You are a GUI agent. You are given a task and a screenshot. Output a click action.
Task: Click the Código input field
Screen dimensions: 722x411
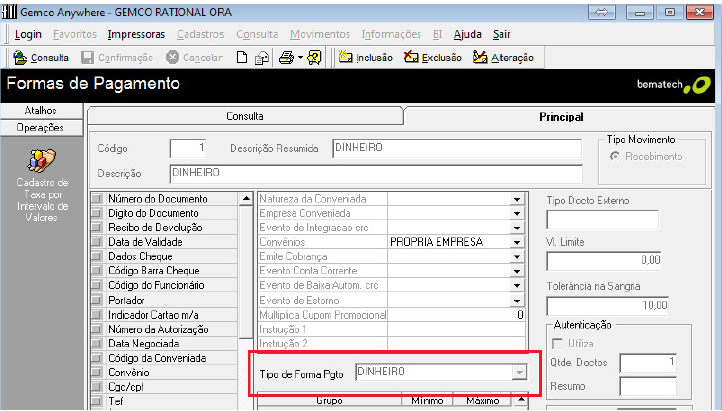tap(188, 148)
